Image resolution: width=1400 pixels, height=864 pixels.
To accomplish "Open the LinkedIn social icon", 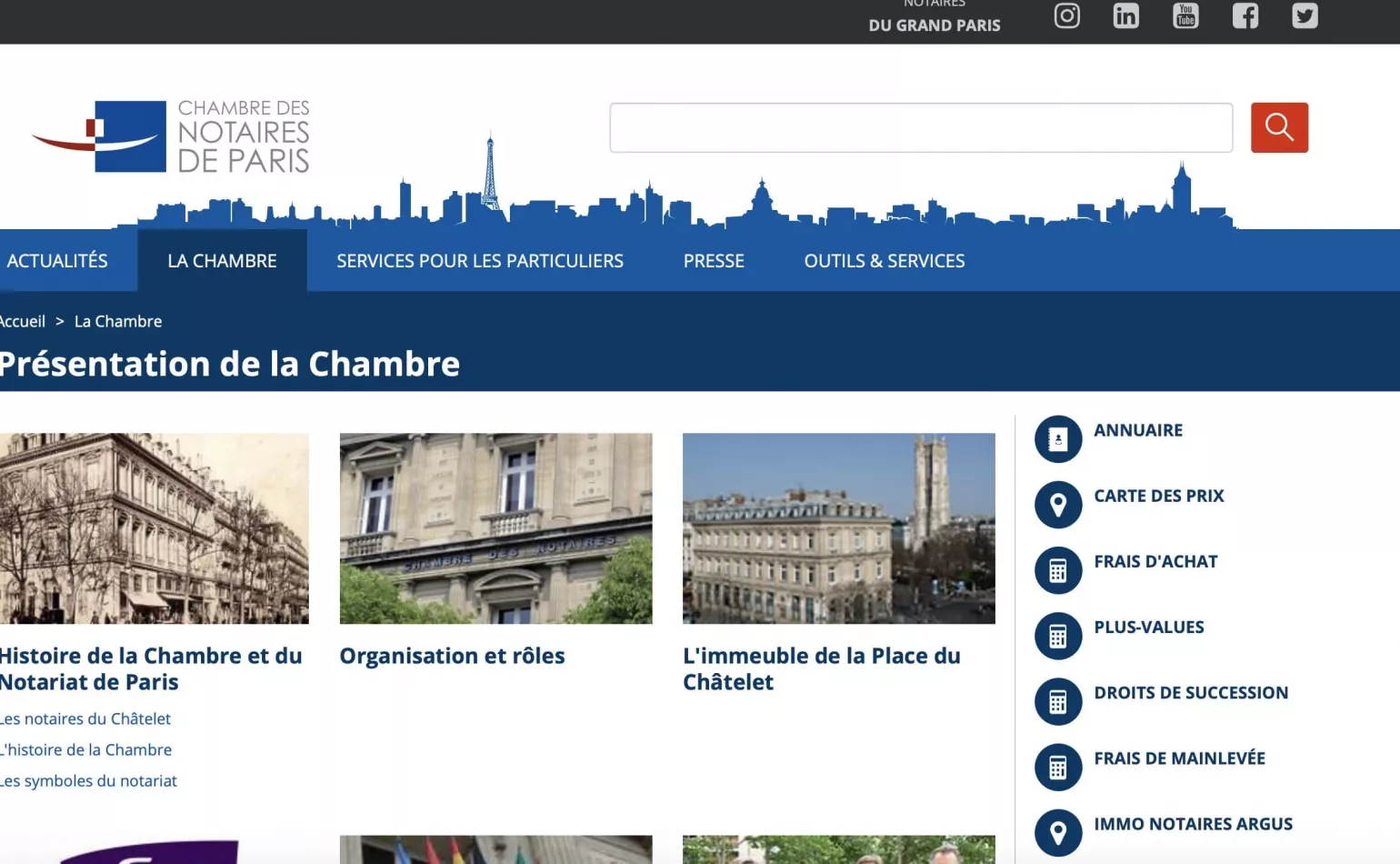I will 1125,15.
